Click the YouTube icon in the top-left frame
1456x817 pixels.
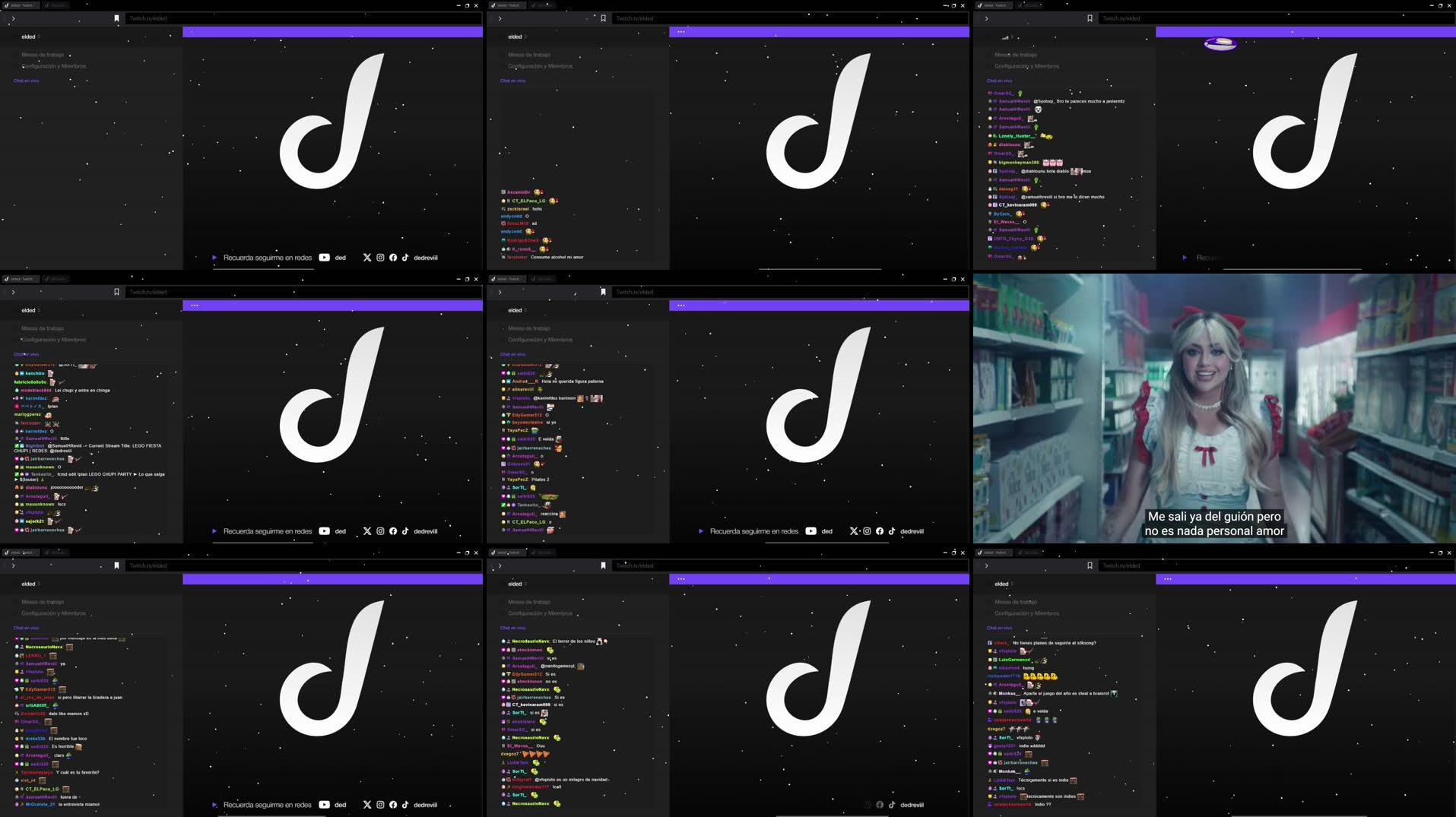[x=325, y=258]
